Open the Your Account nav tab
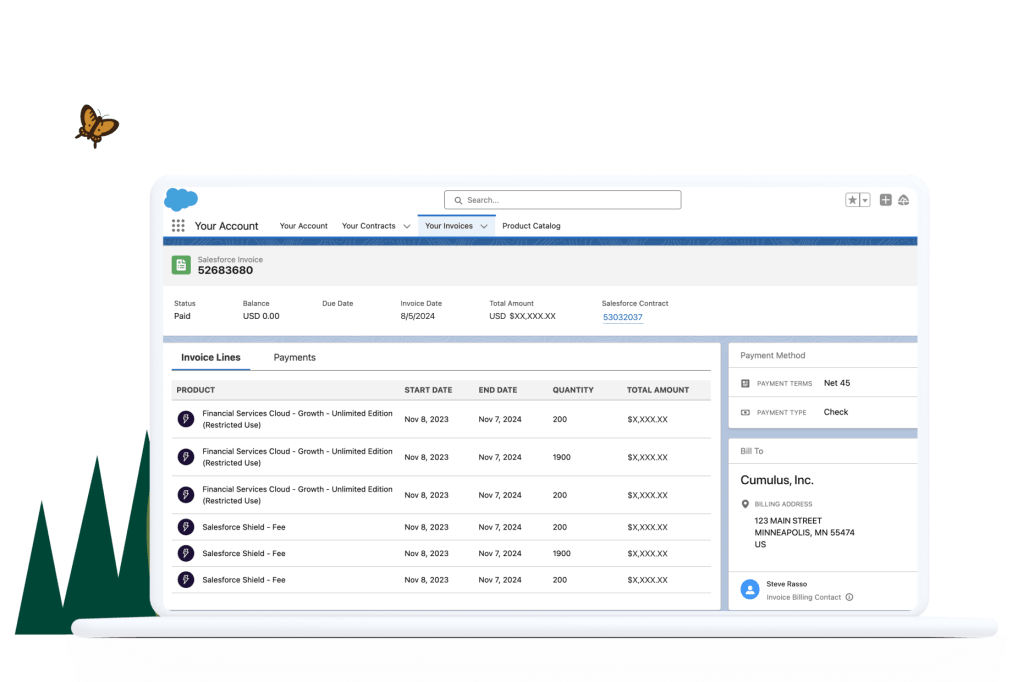Image resolution: width=1023 pixels, height=682 pixels. 303,226
